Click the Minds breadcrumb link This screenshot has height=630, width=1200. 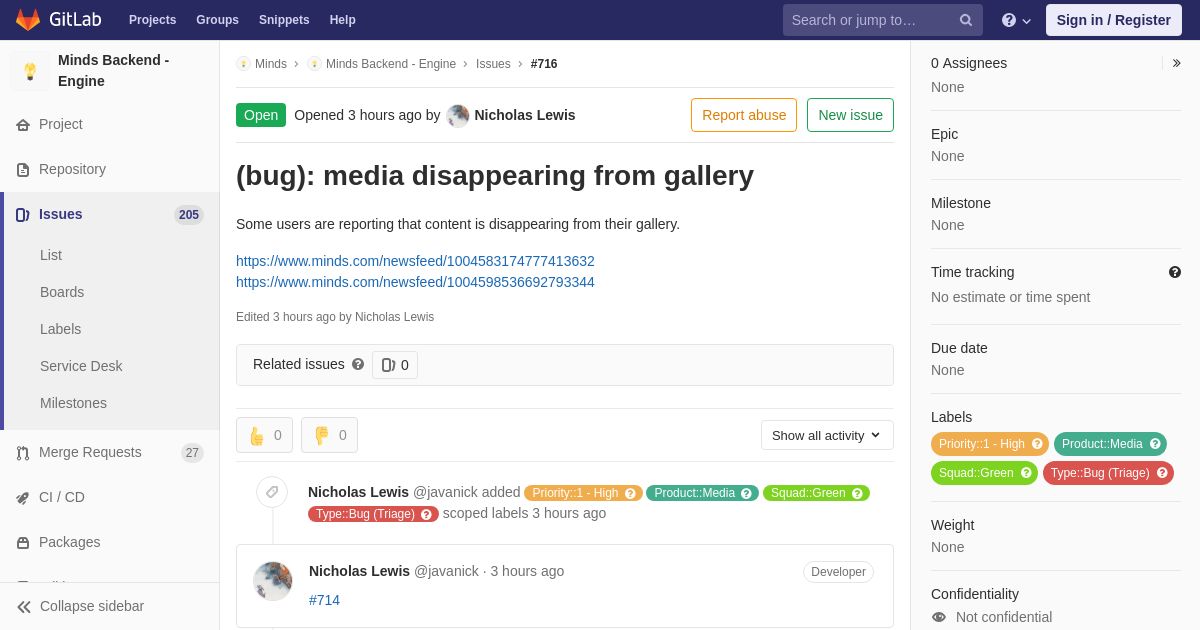coord(271,64)
